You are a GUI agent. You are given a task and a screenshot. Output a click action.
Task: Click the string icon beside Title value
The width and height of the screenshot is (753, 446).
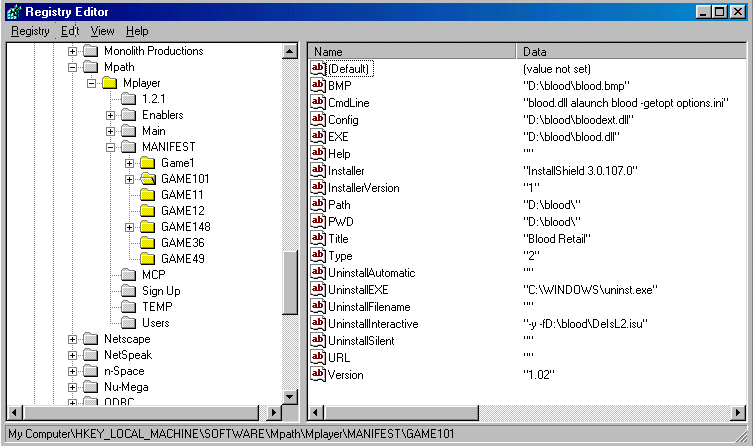click(318, 239)
